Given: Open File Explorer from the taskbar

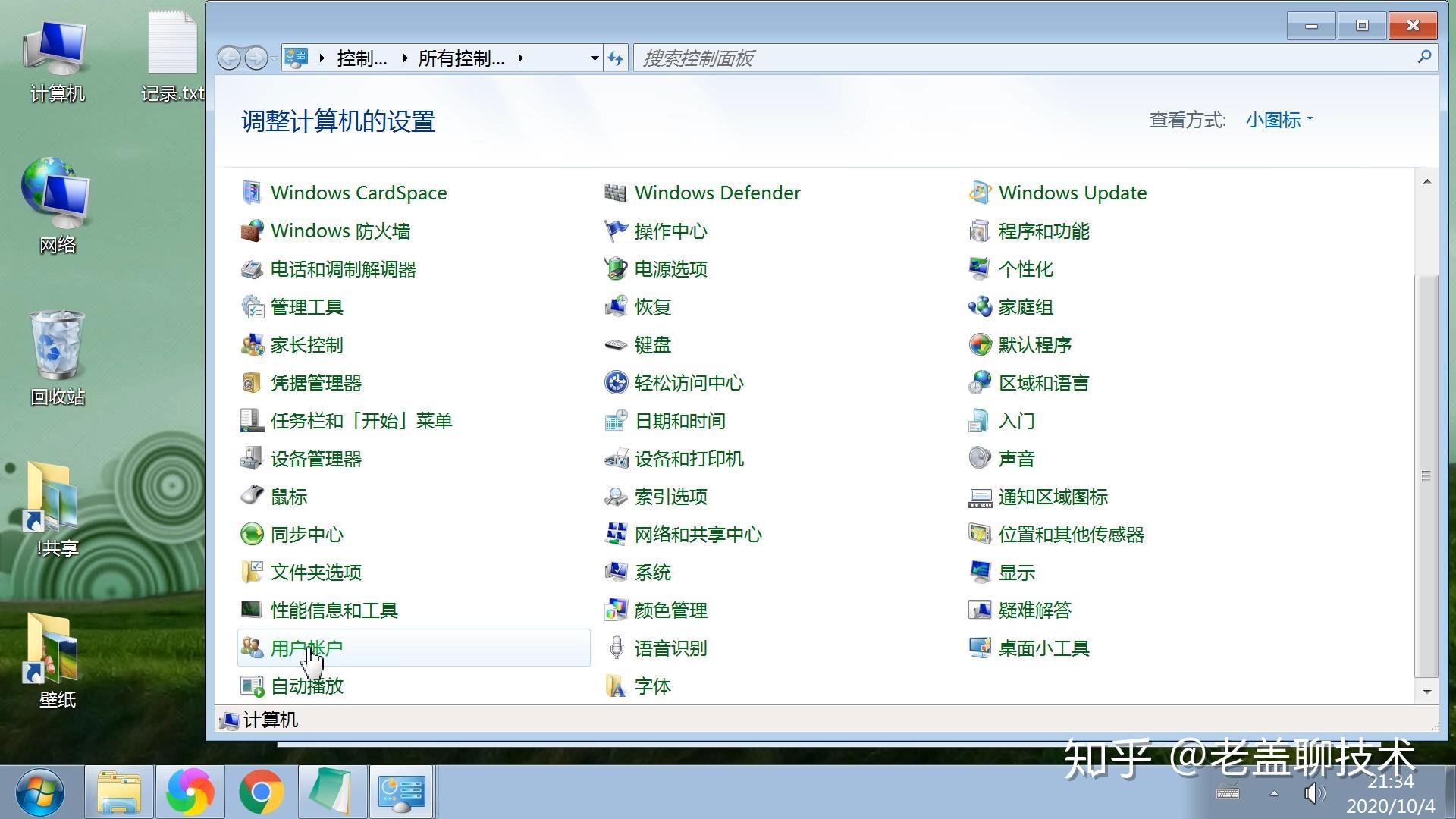Looking at the screenshot, I should 119,792.
